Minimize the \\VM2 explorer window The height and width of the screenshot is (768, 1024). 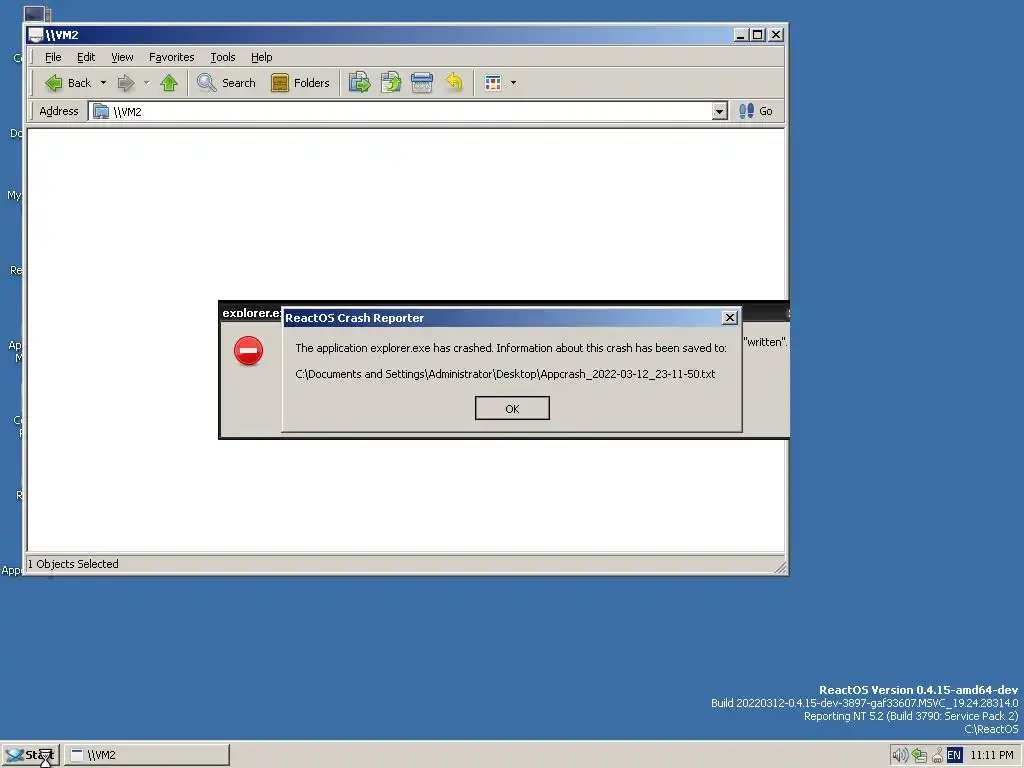pos(740,35)
